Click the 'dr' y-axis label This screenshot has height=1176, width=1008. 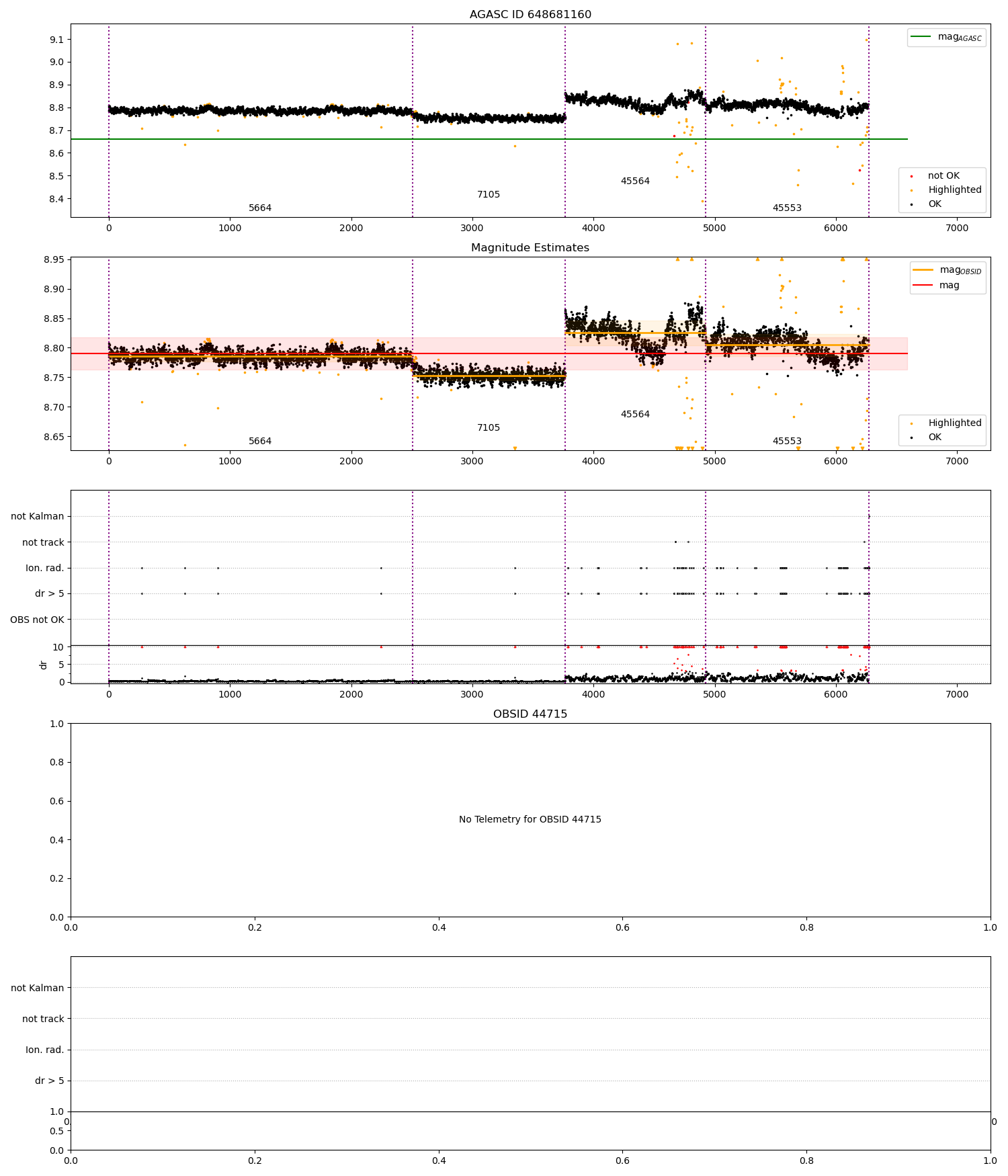[x=44, y=665]
